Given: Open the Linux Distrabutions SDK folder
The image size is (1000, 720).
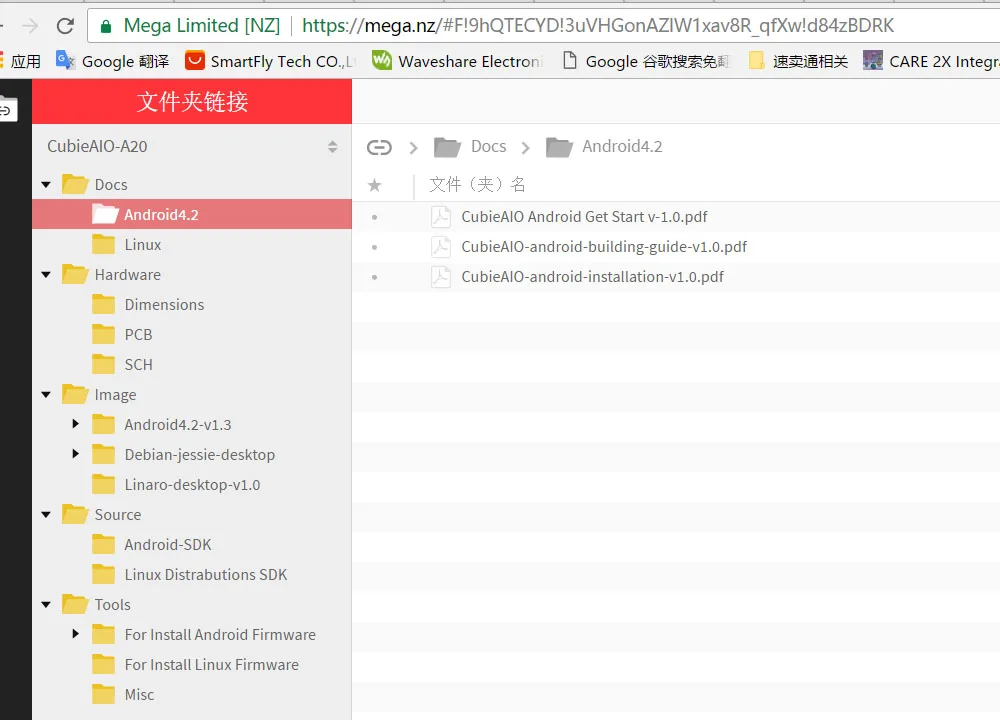Looking at the screenshot, I should tap(205, 575).
